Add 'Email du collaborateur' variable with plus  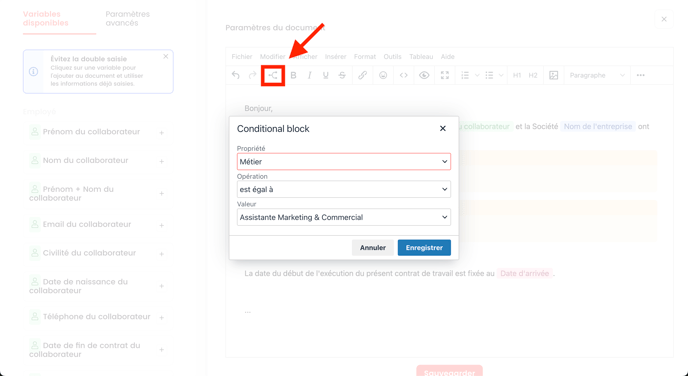[x=161, y=226]
